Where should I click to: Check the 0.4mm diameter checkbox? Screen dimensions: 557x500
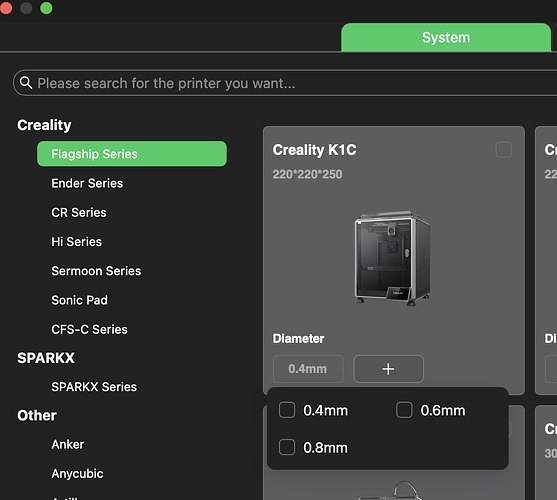[287, 410]
